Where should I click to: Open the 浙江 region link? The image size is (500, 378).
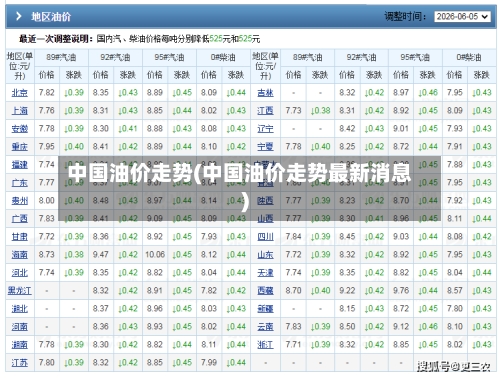[x=265, y=345]
